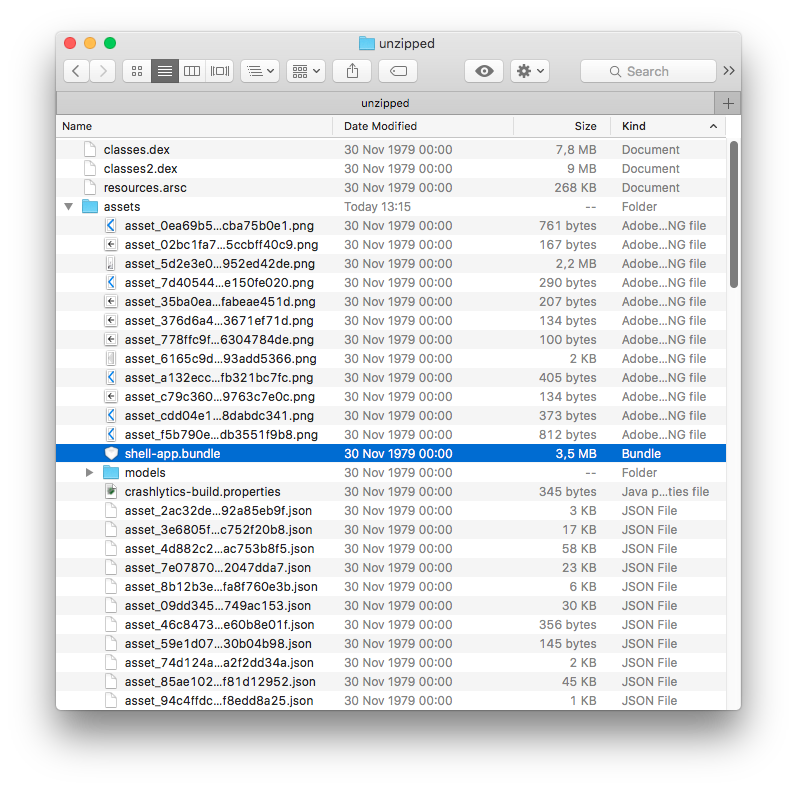Image resolution: width=797 pixels, height=790 pixels.
Task: Click the assets folder icon
Action: tap(90, 206)
